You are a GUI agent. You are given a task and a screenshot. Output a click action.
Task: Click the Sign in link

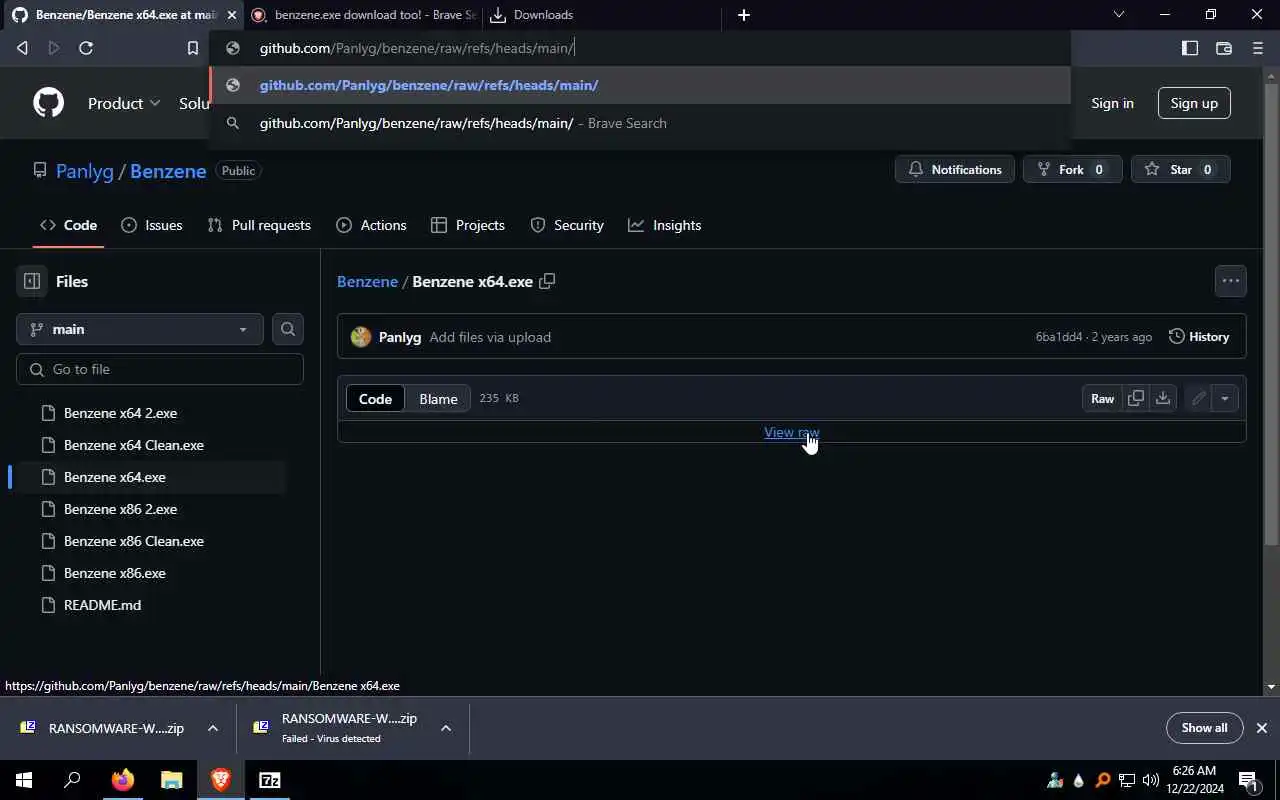1112,103
